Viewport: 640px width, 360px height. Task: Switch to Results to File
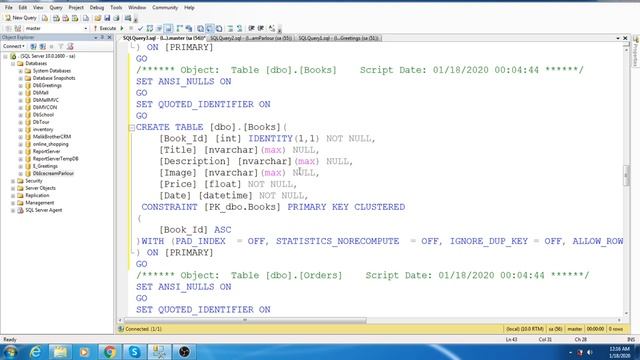tap(219, 28)
